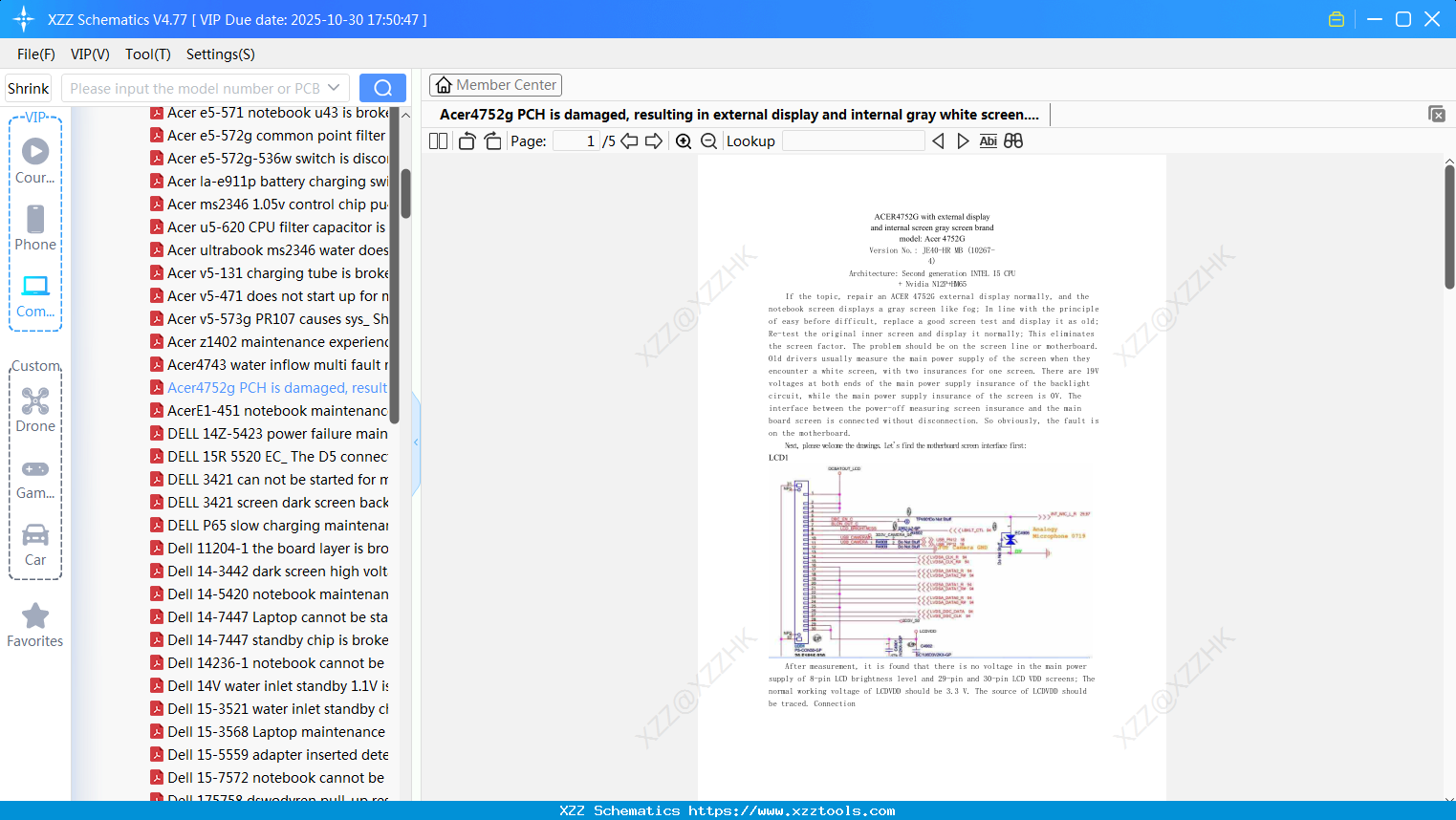The height and width of the screenshot is (820, 1456).
Task: Select Dell 14V water inlet standby 1.1V entry
Action: 277,686
